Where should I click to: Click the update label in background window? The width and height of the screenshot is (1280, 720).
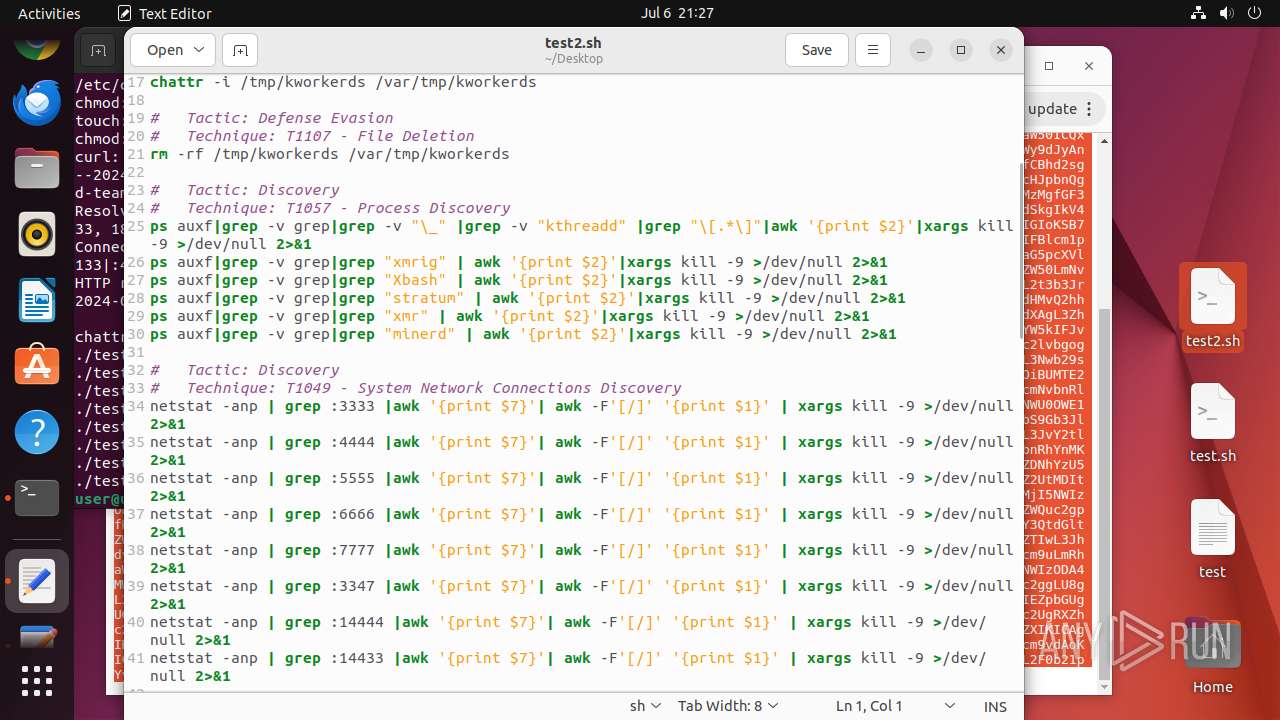1052,109
